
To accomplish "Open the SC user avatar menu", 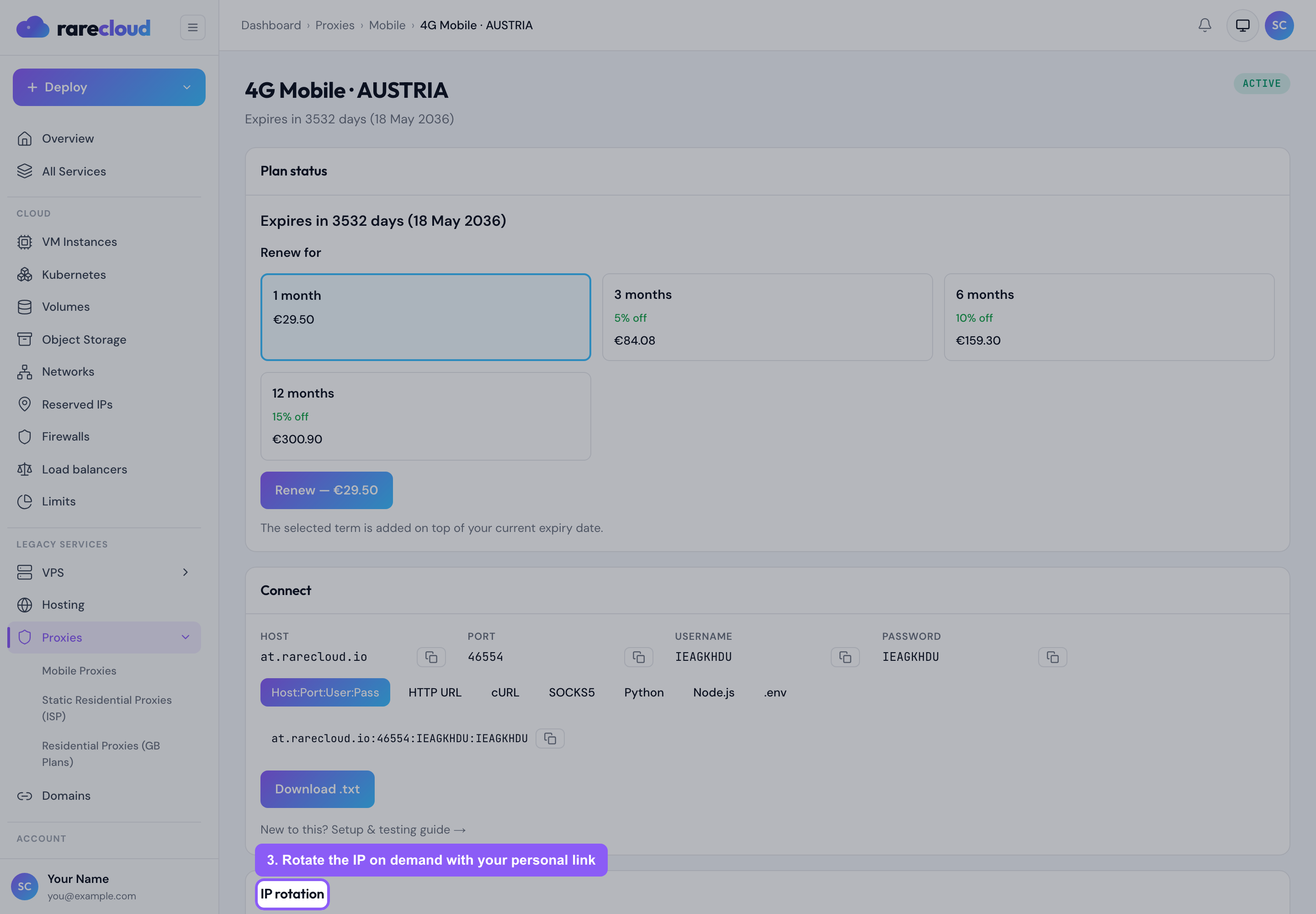I will coord(1279,25).
